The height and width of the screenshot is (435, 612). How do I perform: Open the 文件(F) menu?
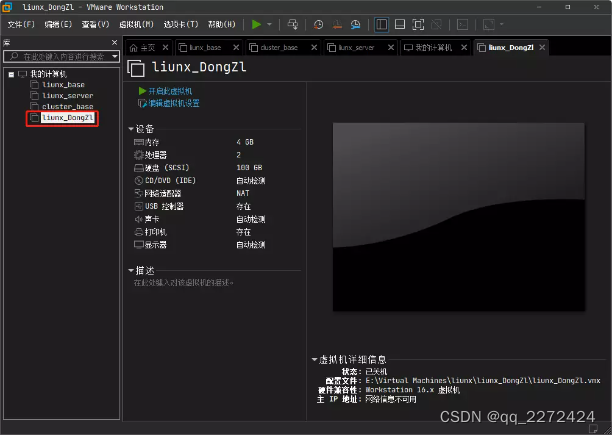coord(21,25)
